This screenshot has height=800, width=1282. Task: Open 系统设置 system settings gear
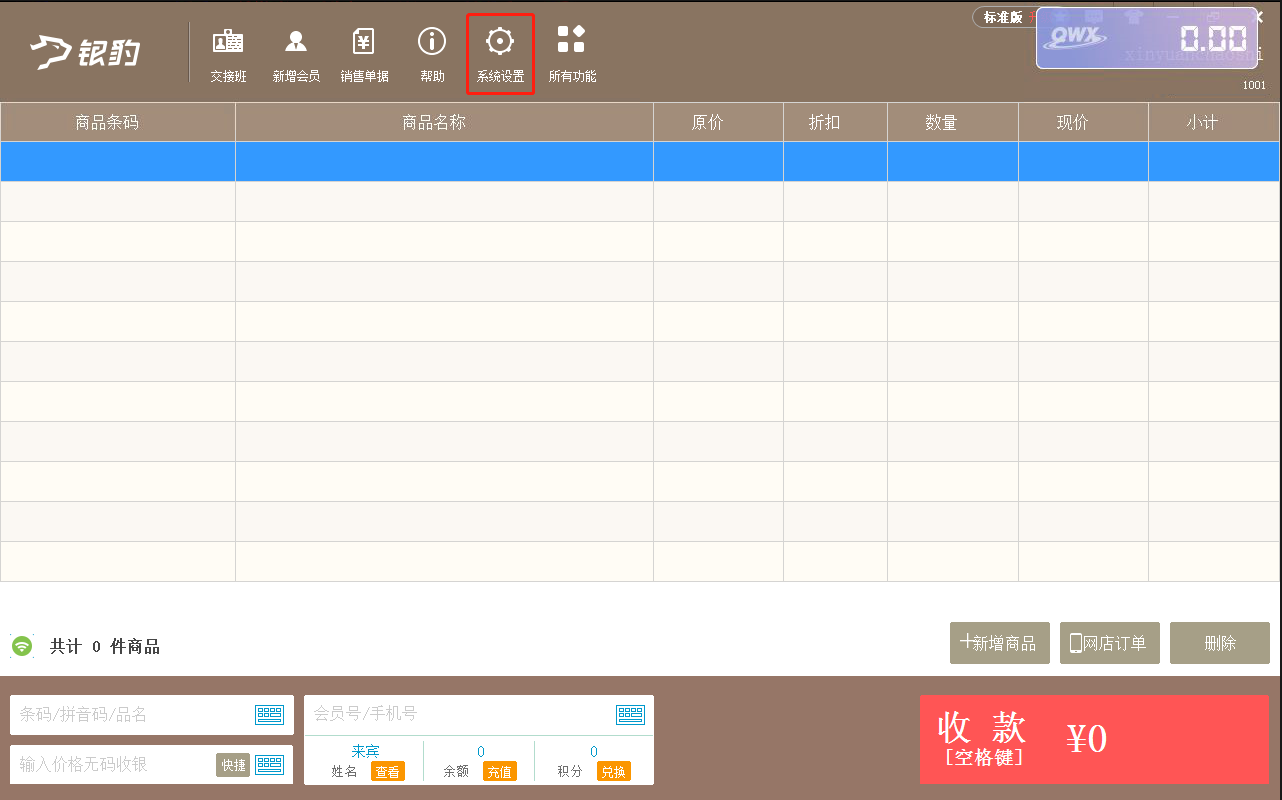tap(500, 55)
